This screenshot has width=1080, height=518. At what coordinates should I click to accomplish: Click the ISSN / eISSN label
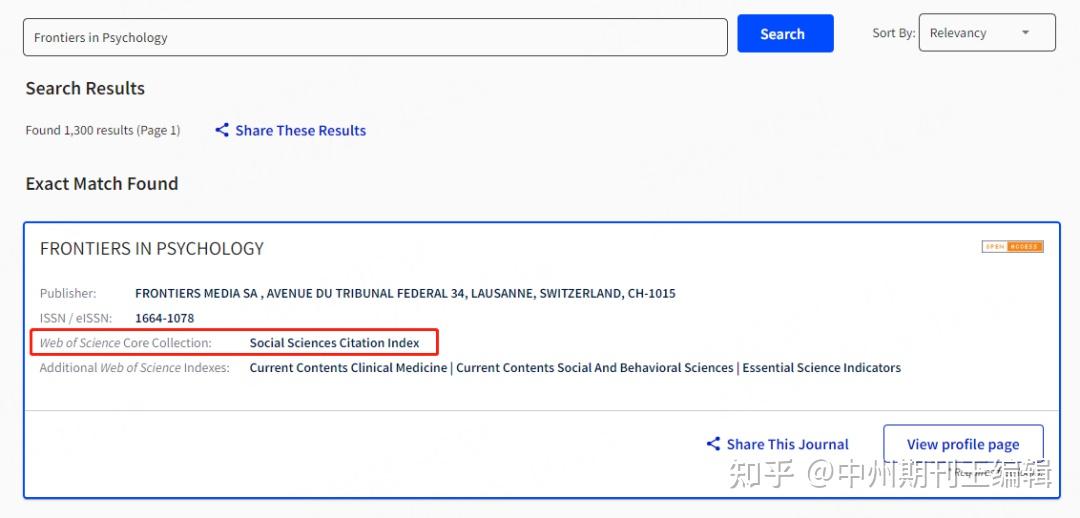pyautogui.click(x=76, y=318)
